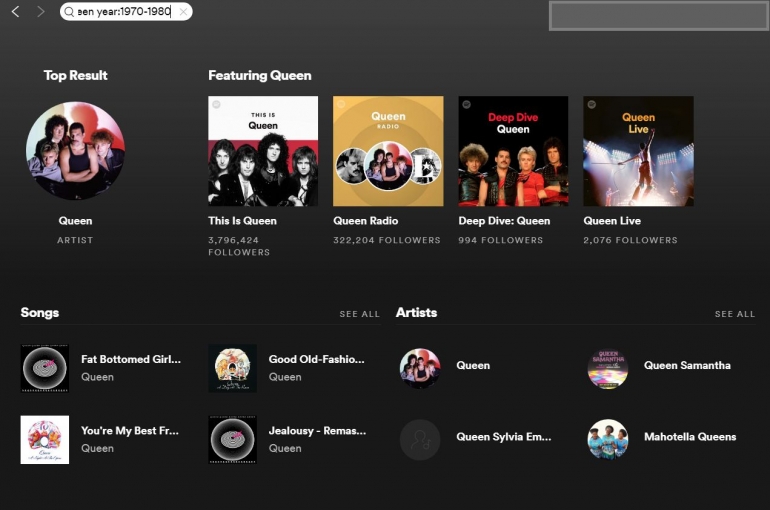Open the Queen top result artist image
This screenshot has height=510, width=770.
pyautogui.click(x=75, y=151)
